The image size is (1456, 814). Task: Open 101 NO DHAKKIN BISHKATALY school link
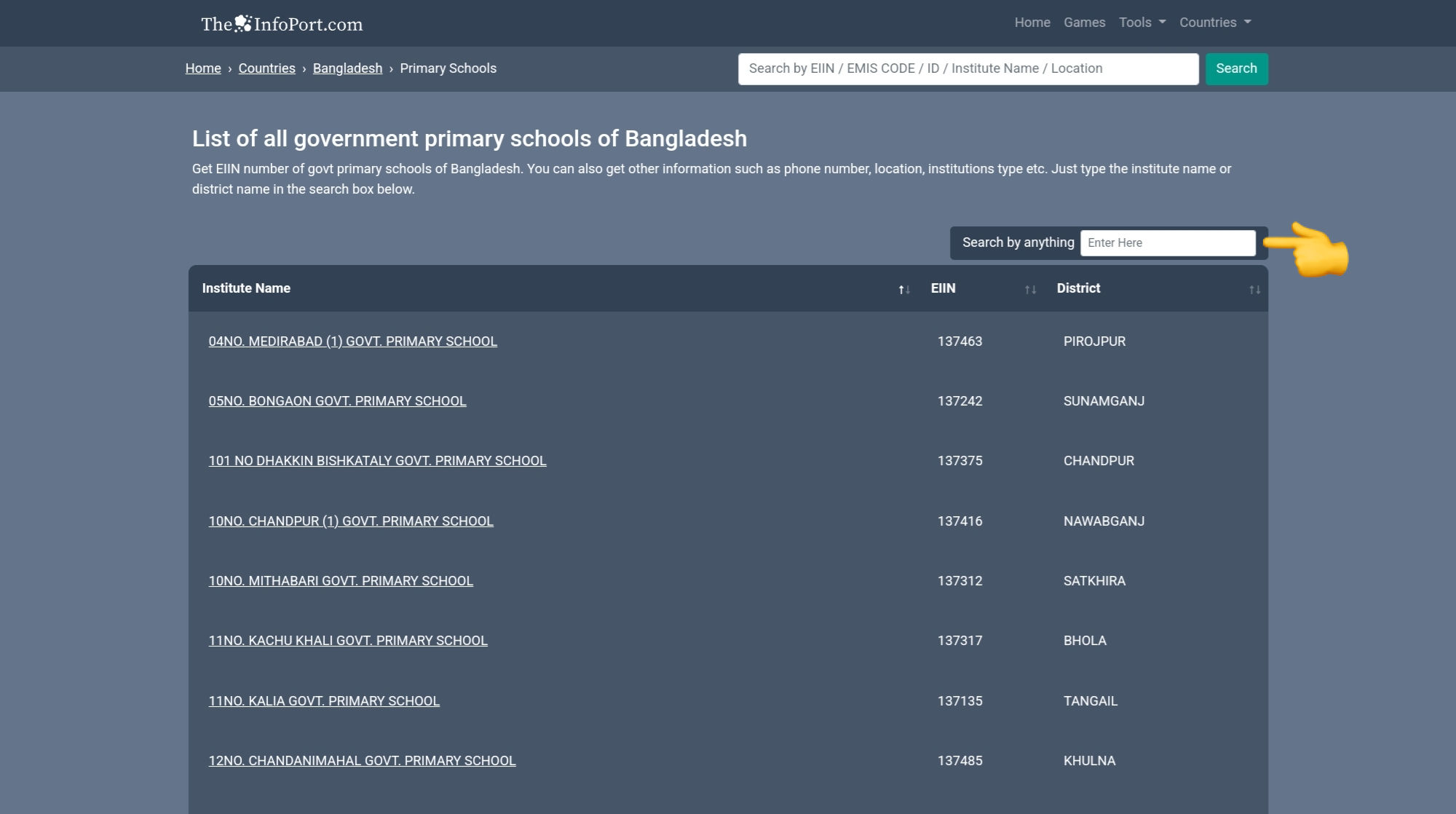pyautogui.click(x=377, y=461)
